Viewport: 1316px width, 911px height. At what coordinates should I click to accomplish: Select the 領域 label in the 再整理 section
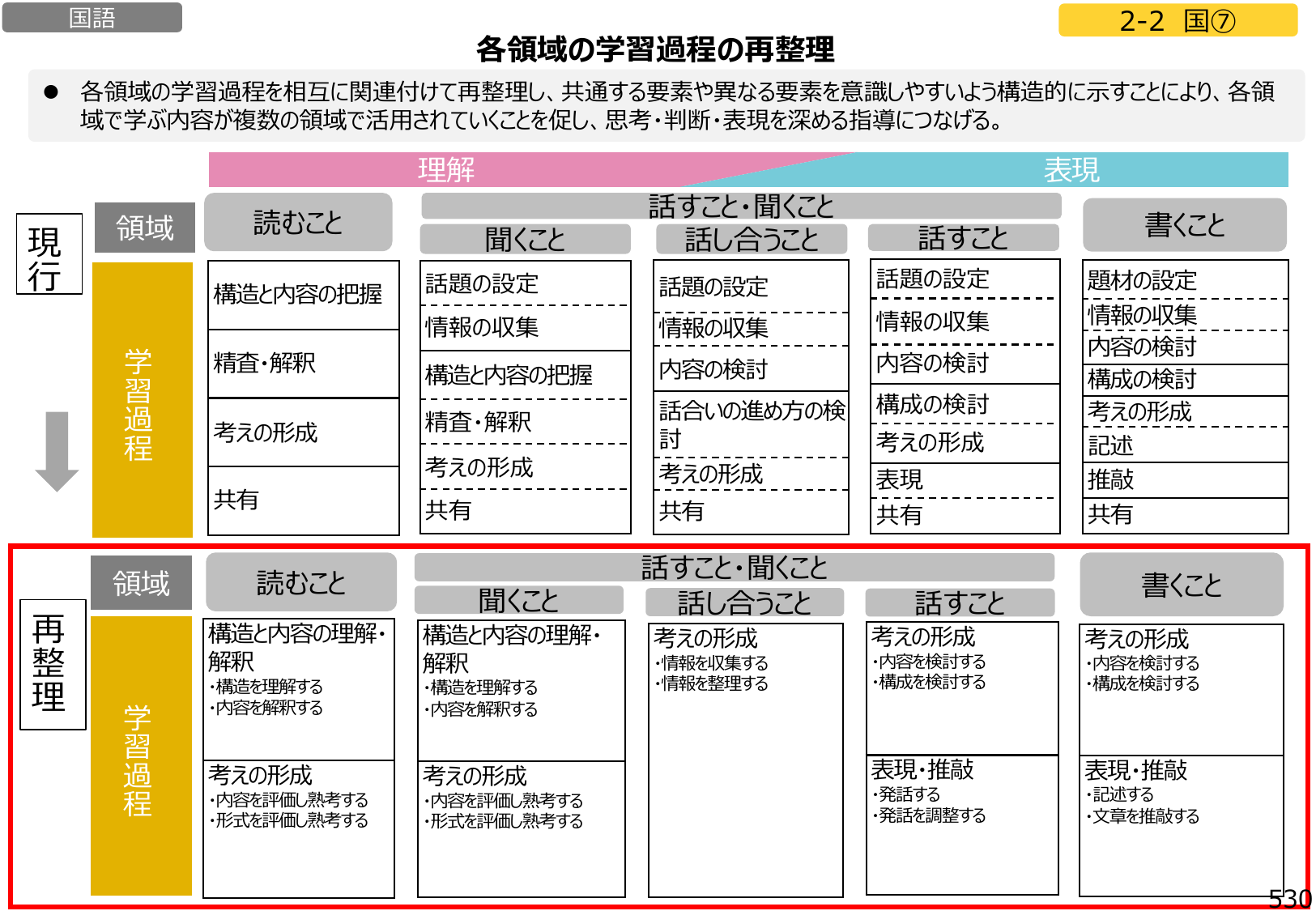tap(141, 583)
